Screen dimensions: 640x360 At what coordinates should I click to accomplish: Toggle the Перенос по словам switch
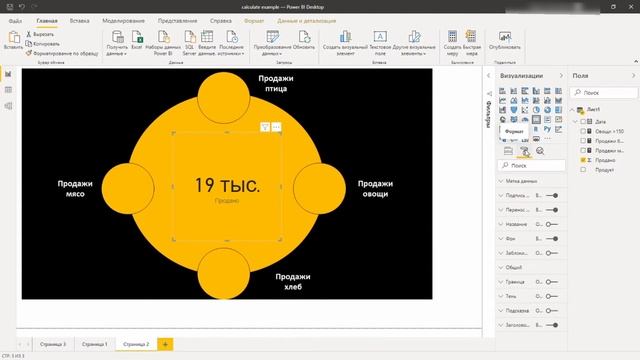(552, 210)
